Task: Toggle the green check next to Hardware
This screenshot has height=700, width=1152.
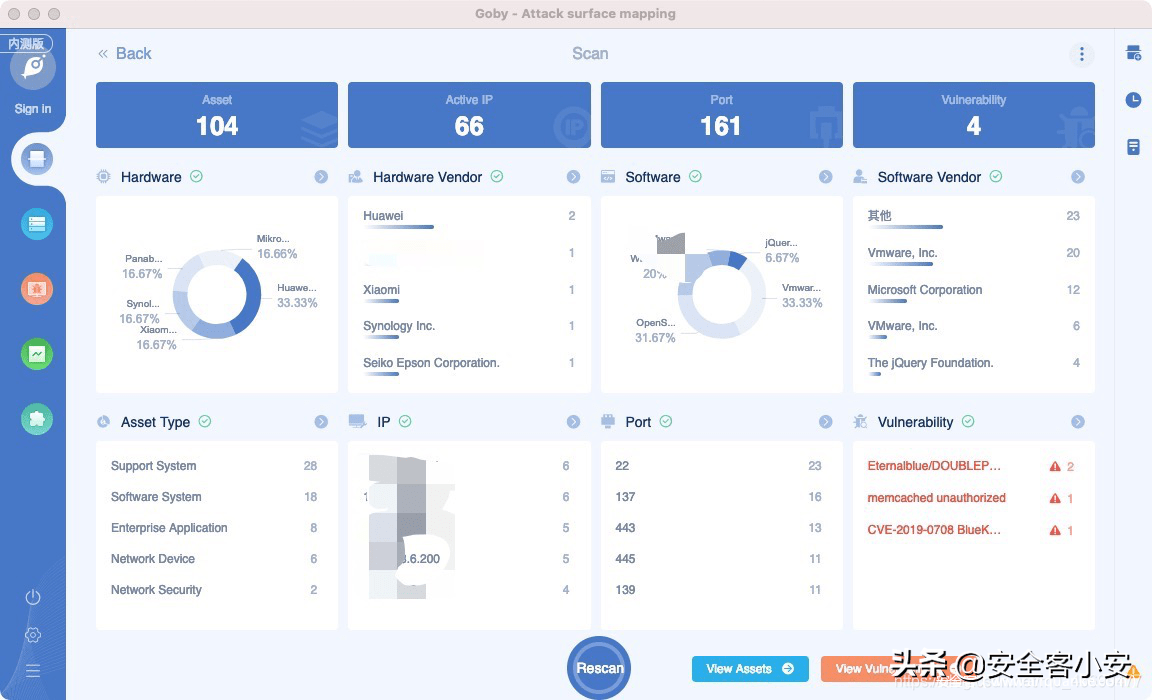Action: point(197,177)
